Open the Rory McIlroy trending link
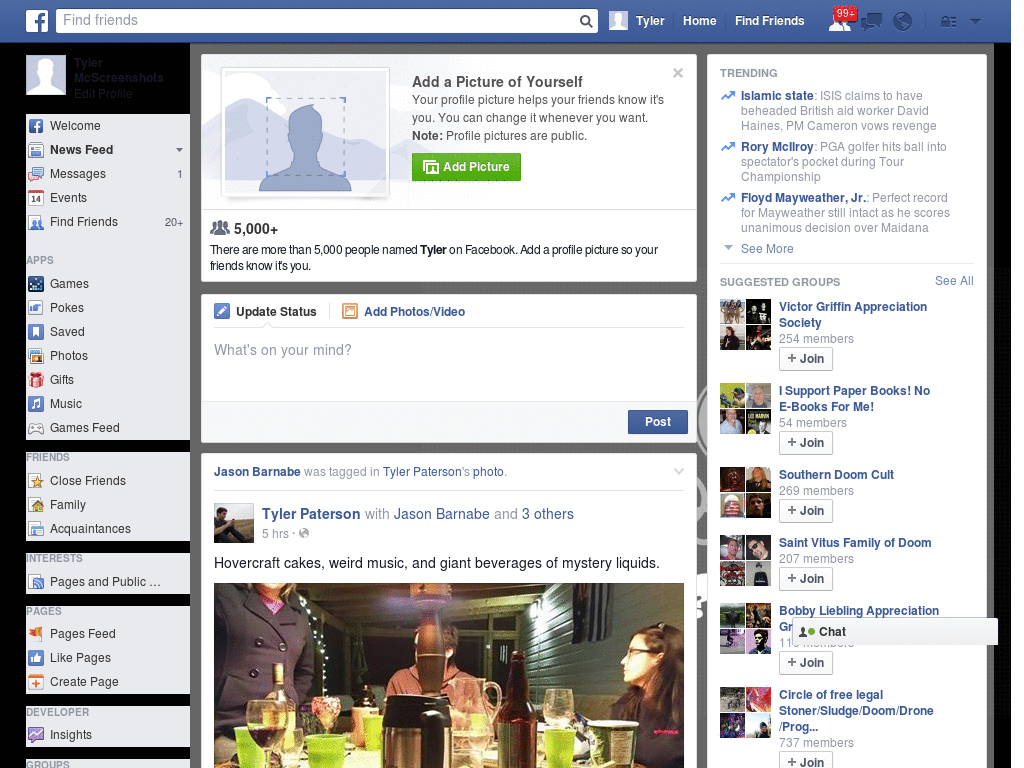1024x768 pixels. (x=777, y=147)
